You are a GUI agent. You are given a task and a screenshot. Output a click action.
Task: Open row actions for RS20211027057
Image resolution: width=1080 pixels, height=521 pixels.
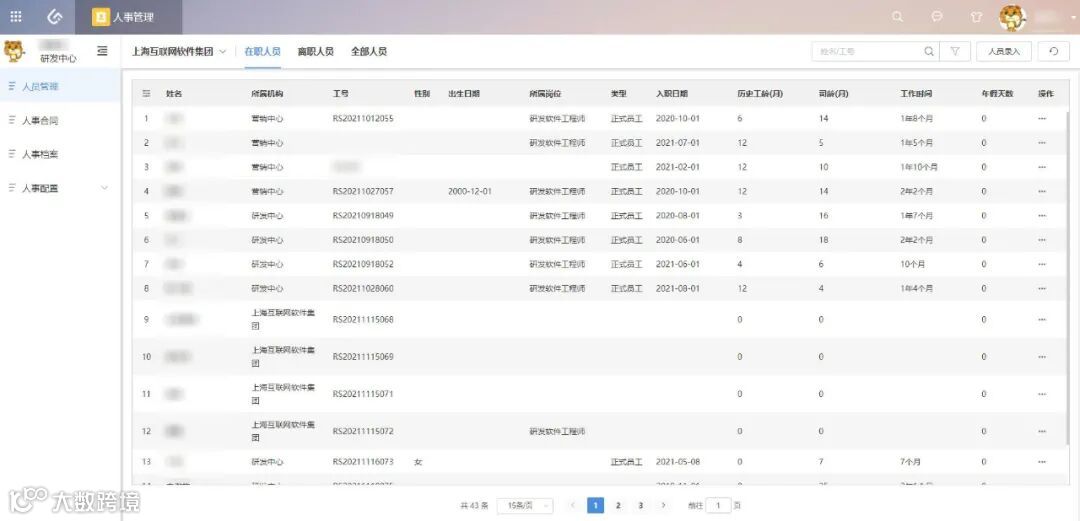point(1042,191)
